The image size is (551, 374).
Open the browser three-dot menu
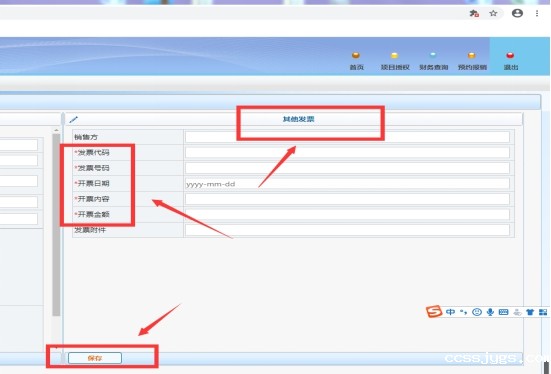(537, 13)
